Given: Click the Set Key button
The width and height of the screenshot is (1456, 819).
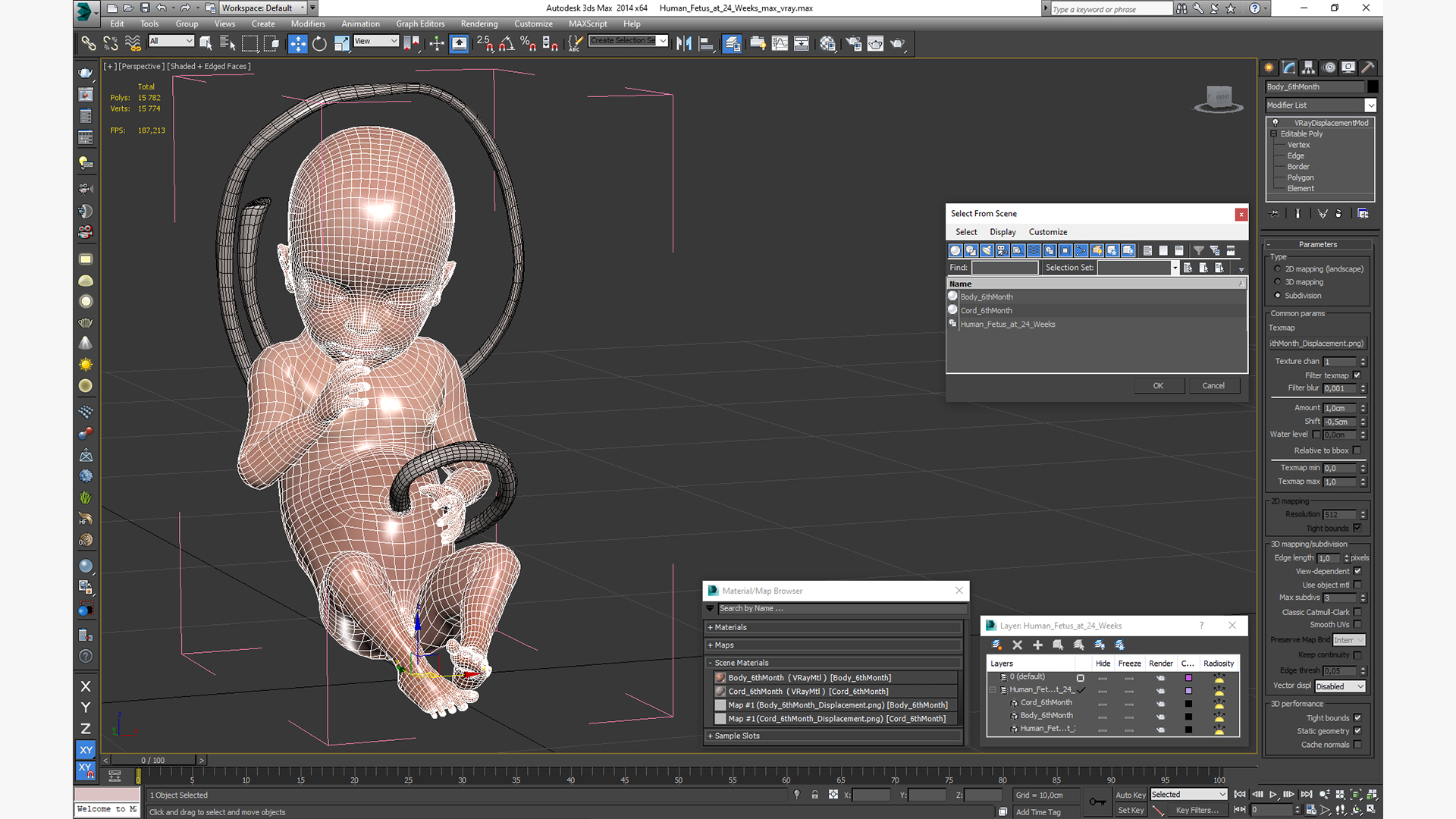Looking at the screenshot, I should click(x=1131, y=810).
